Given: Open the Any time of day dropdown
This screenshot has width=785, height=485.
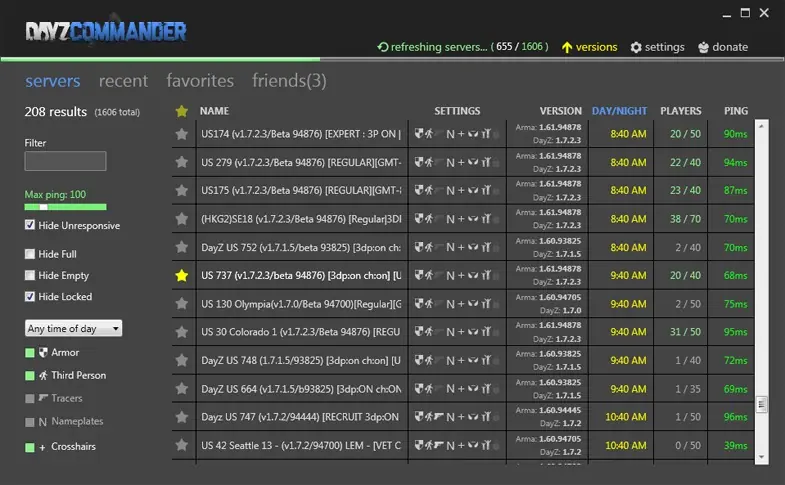Looking at the screenshot, I should [73, 328].
